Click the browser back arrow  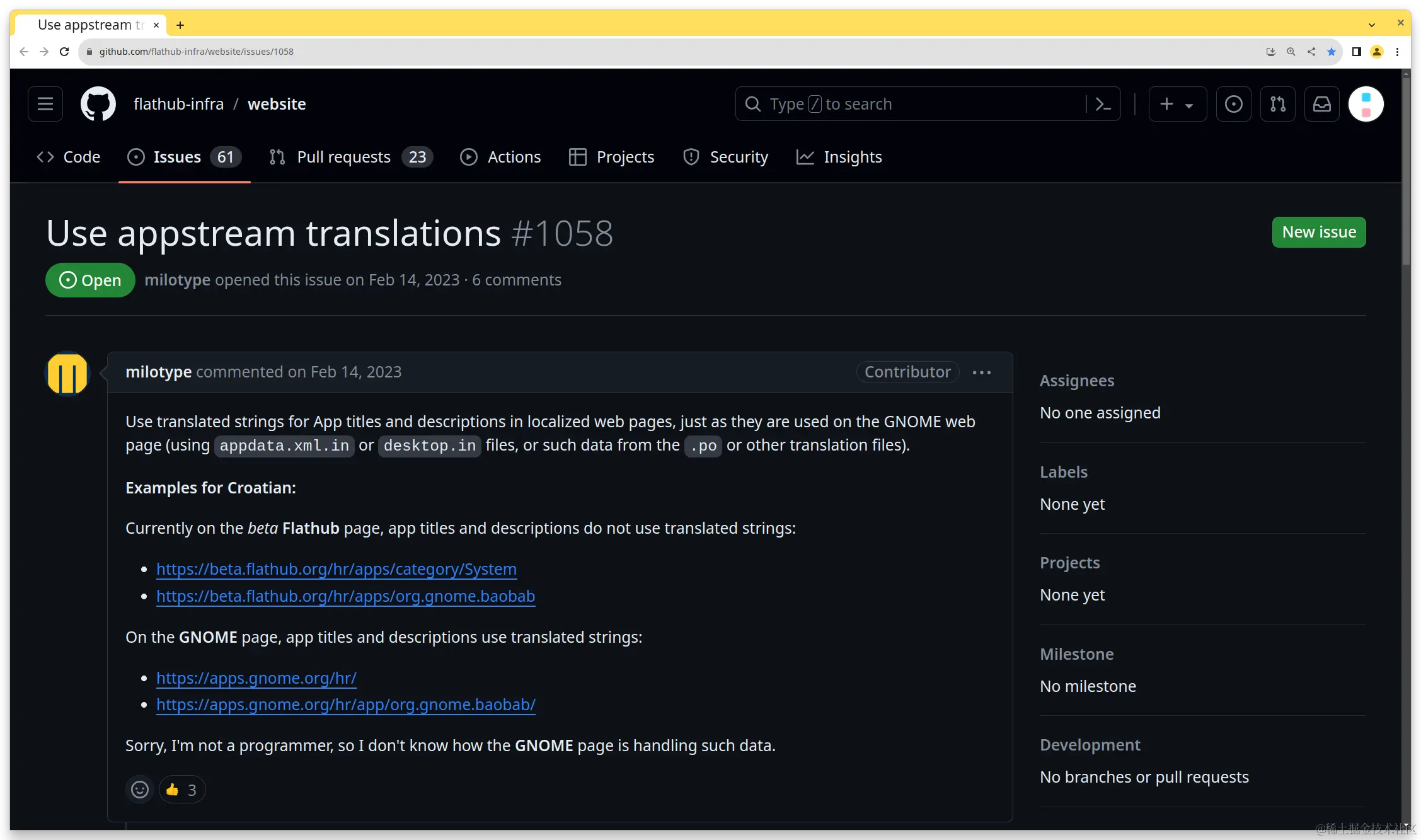24,52
